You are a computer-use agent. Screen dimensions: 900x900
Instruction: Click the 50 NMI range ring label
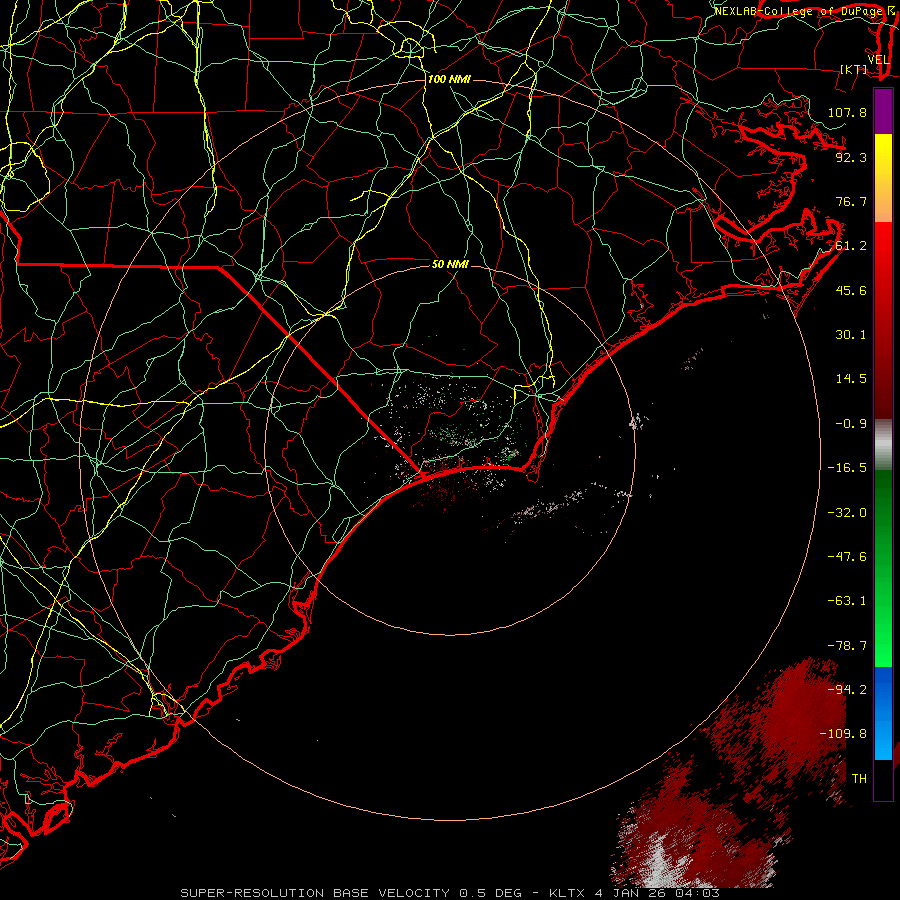[451, 265]
